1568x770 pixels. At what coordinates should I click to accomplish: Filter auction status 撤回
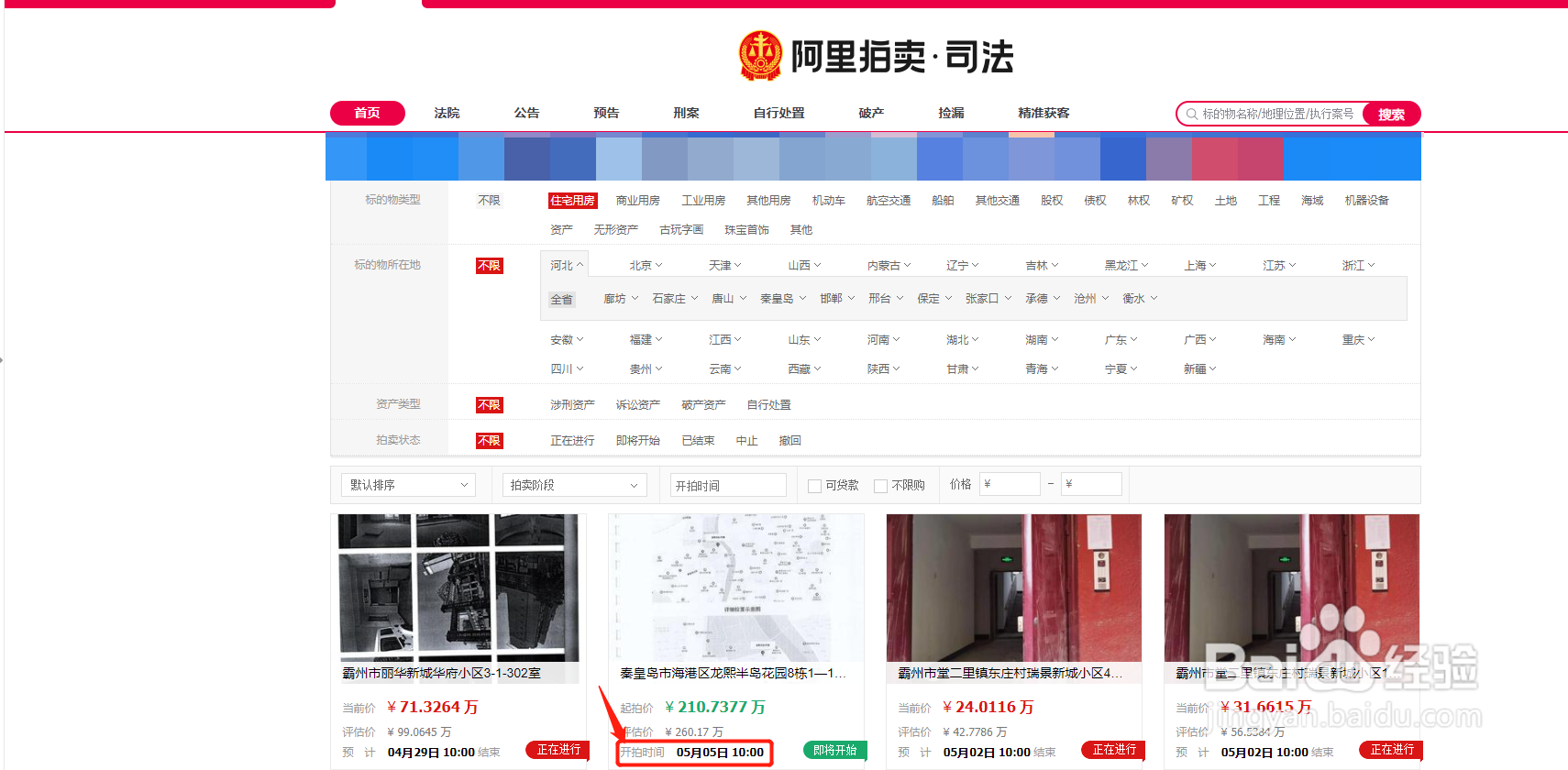790,441
